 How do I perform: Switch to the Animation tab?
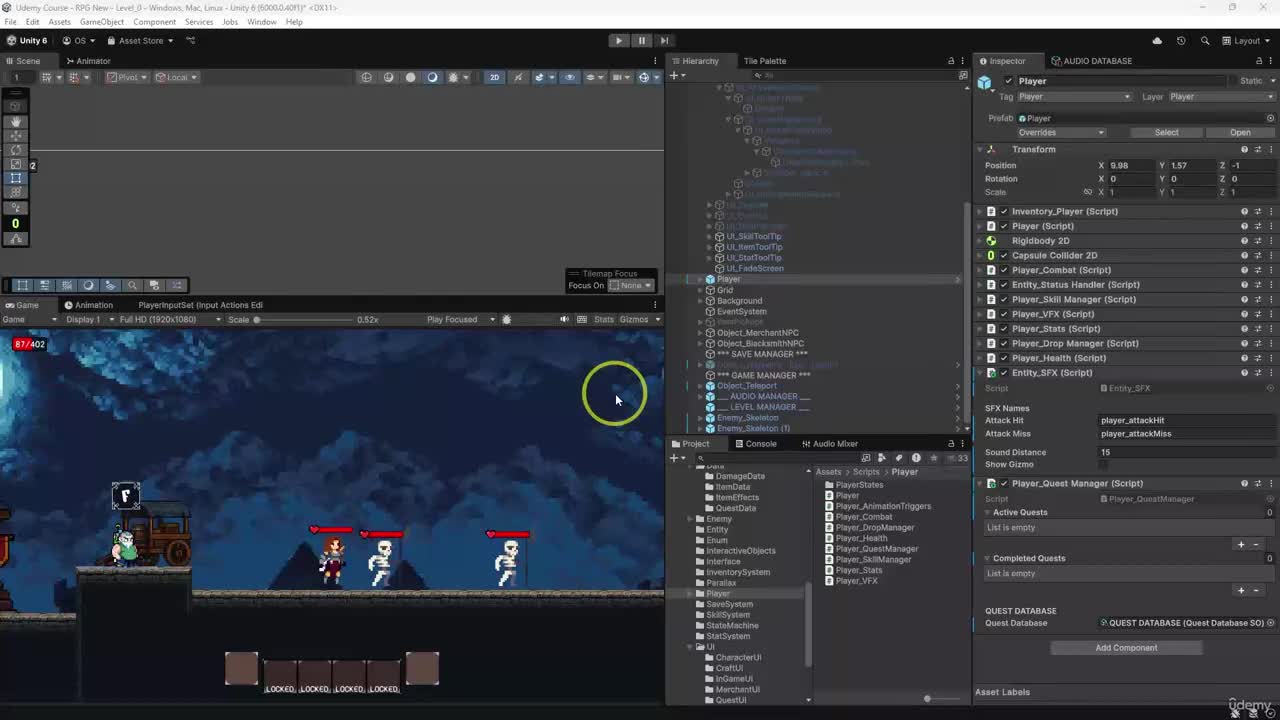point(89,305)
